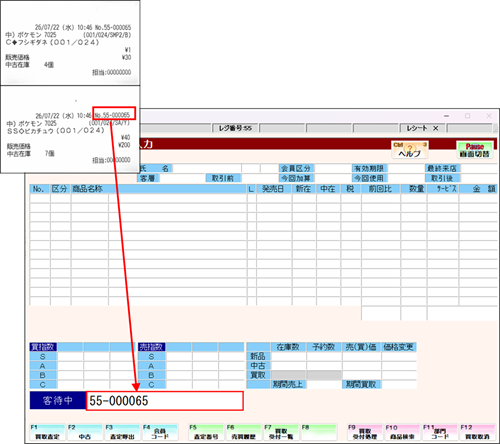The width and height of the screenshot is (500, 444).
Task: Click the No. column header
Action: click(x=39, y=189)
